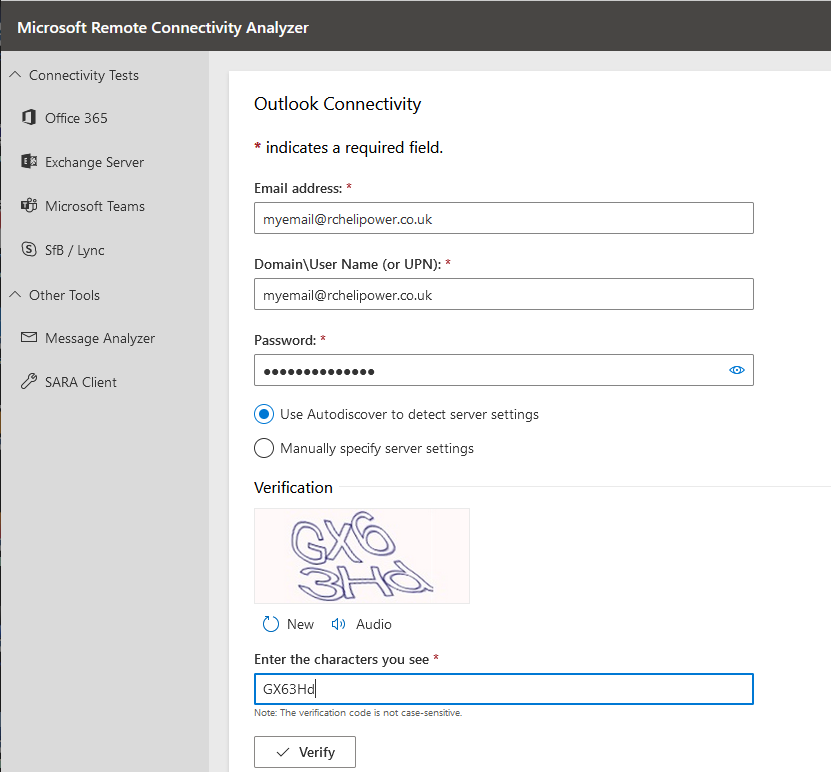Click the SfB / Lync Skype icon
This screenshot has height=772, width=831.
click(29, 249)
